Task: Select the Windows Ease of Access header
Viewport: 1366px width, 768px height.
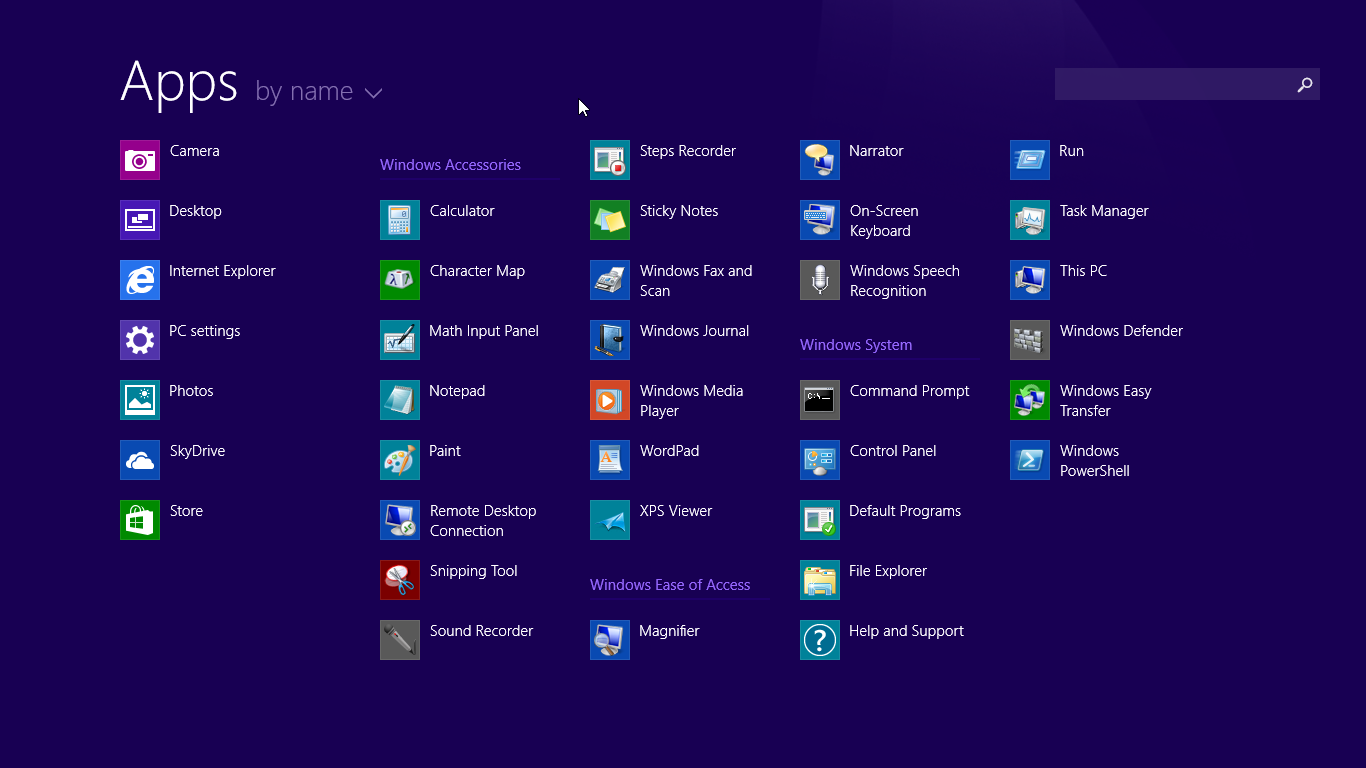Action: click(670, 585)
